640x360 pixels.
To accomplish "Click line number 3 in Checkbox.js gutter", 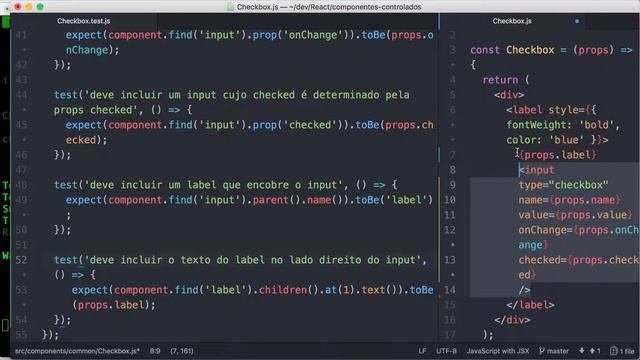I will click(452, 50).
